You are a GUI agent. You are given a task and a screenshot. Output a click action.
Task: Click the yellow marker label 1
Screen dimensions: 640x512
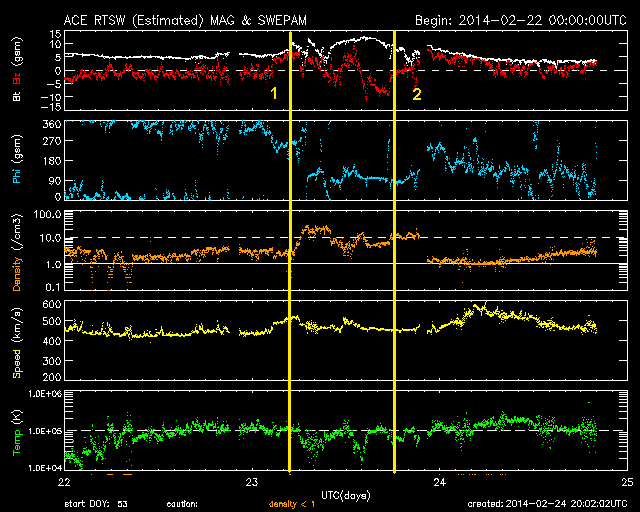tap(273, 93)
